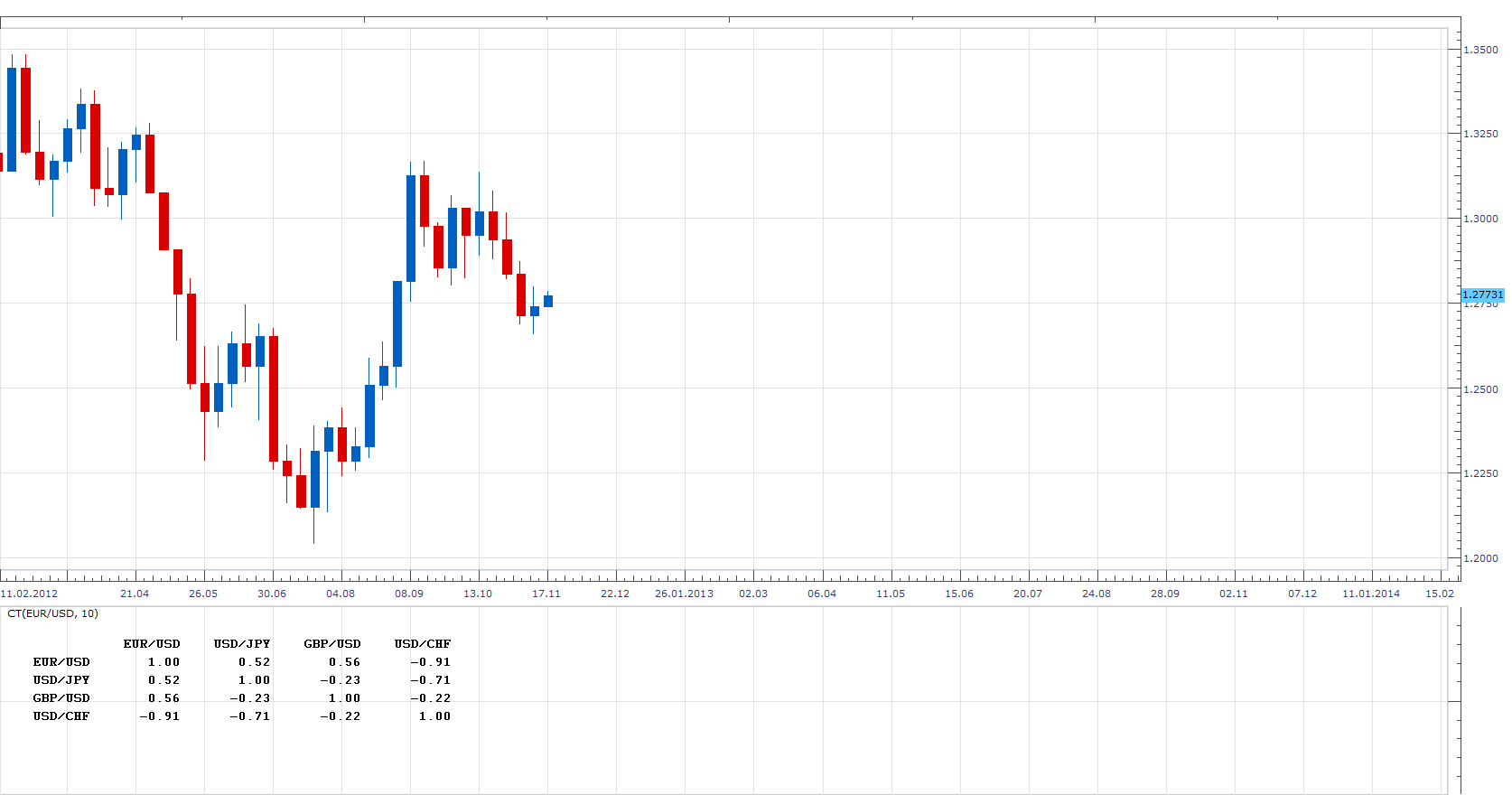Select the 24.08 date label
The width and height of the screenshot is (1512, 795).
[1097, 594]
